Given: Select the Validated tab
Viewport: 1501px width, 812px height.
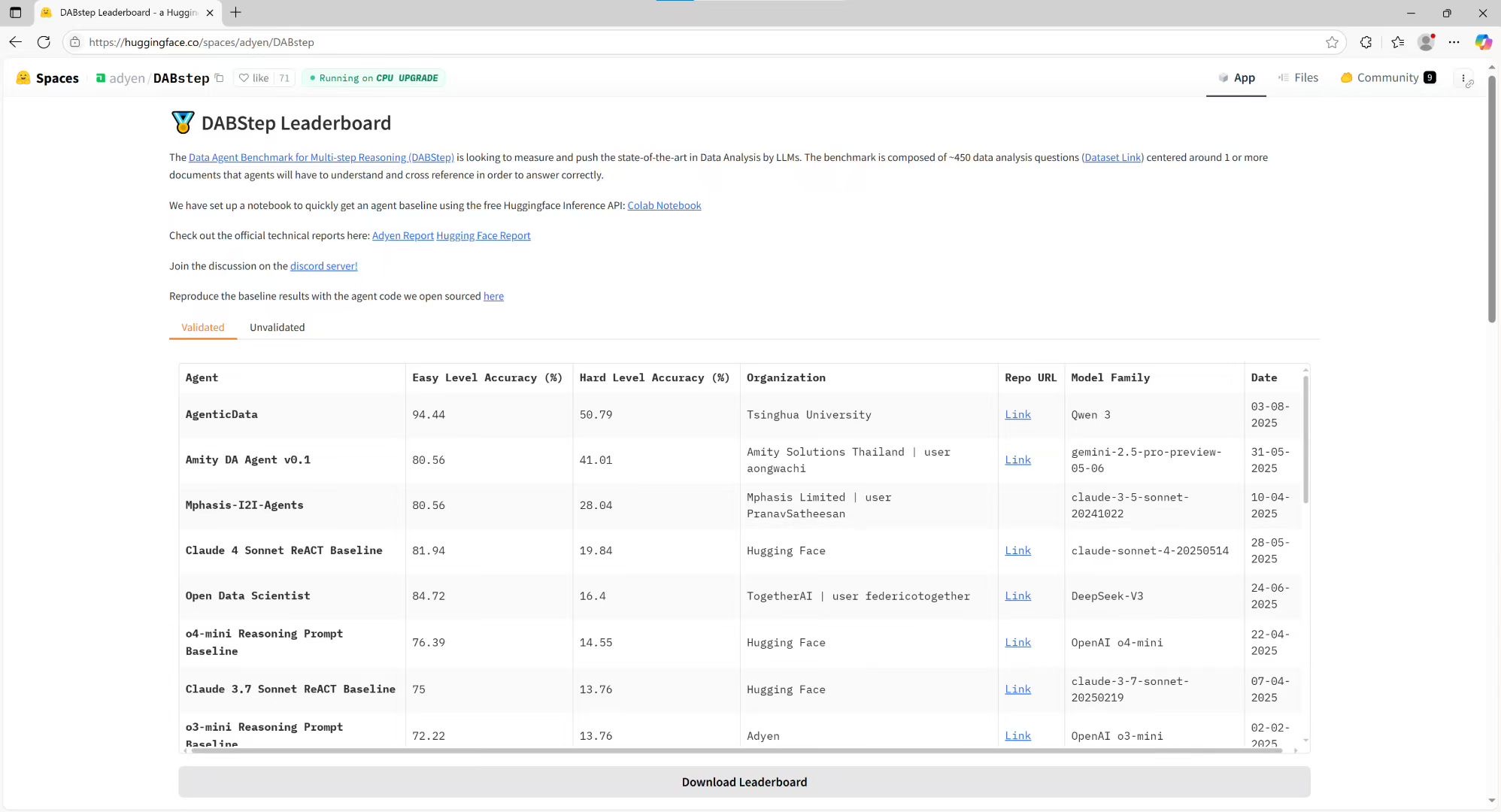Looking at the screenshot, I should coord(202,327).
